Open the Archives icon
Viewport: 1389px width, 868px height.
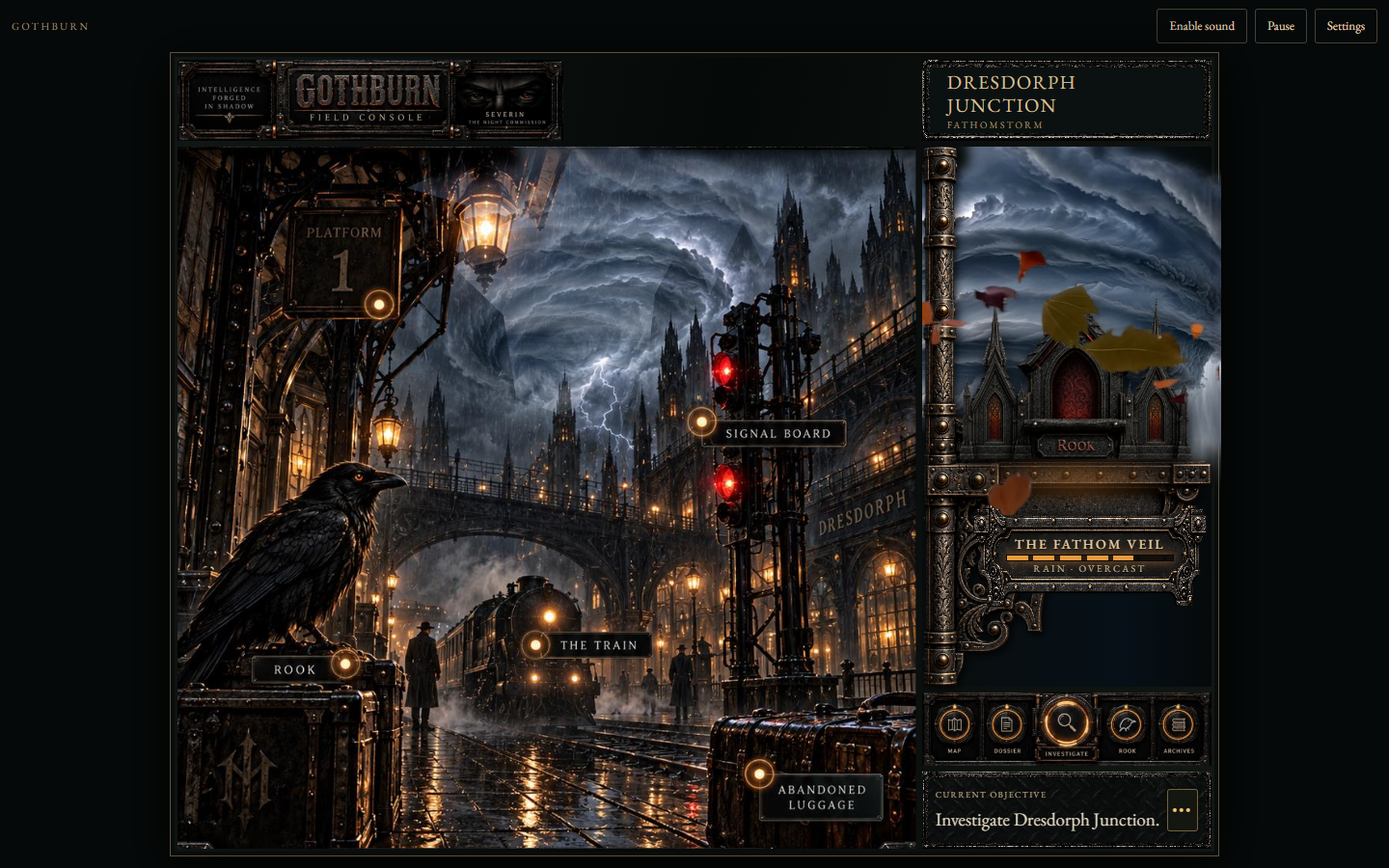[1178, 726]
